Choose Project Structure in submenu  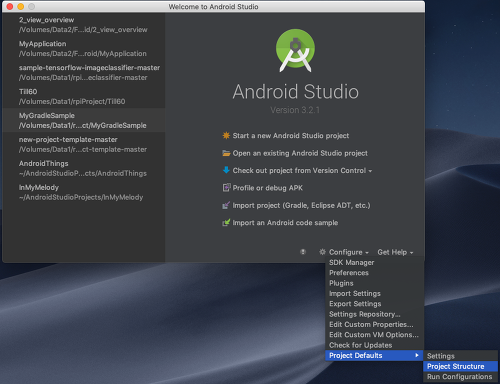[460, 366]
